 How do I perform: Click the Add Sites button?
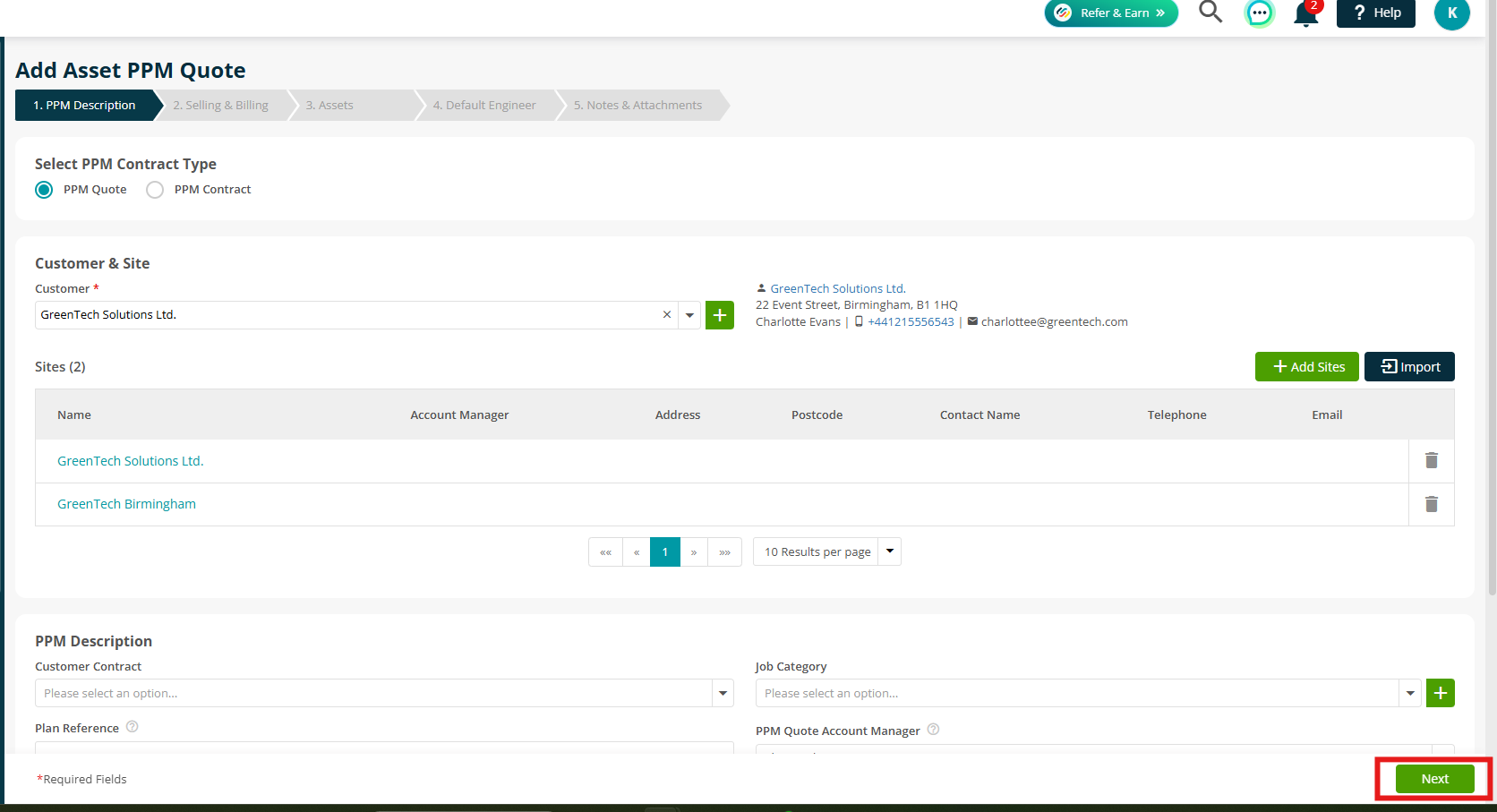pos(1307,367)
